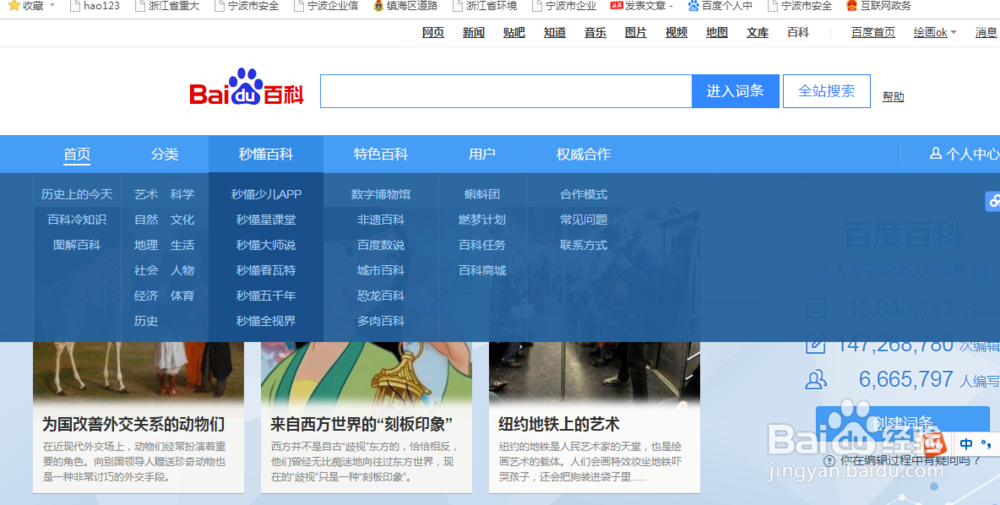Select the 首页 navigation tab
The width and height of the screenshot is (1000, 505).
77,154
